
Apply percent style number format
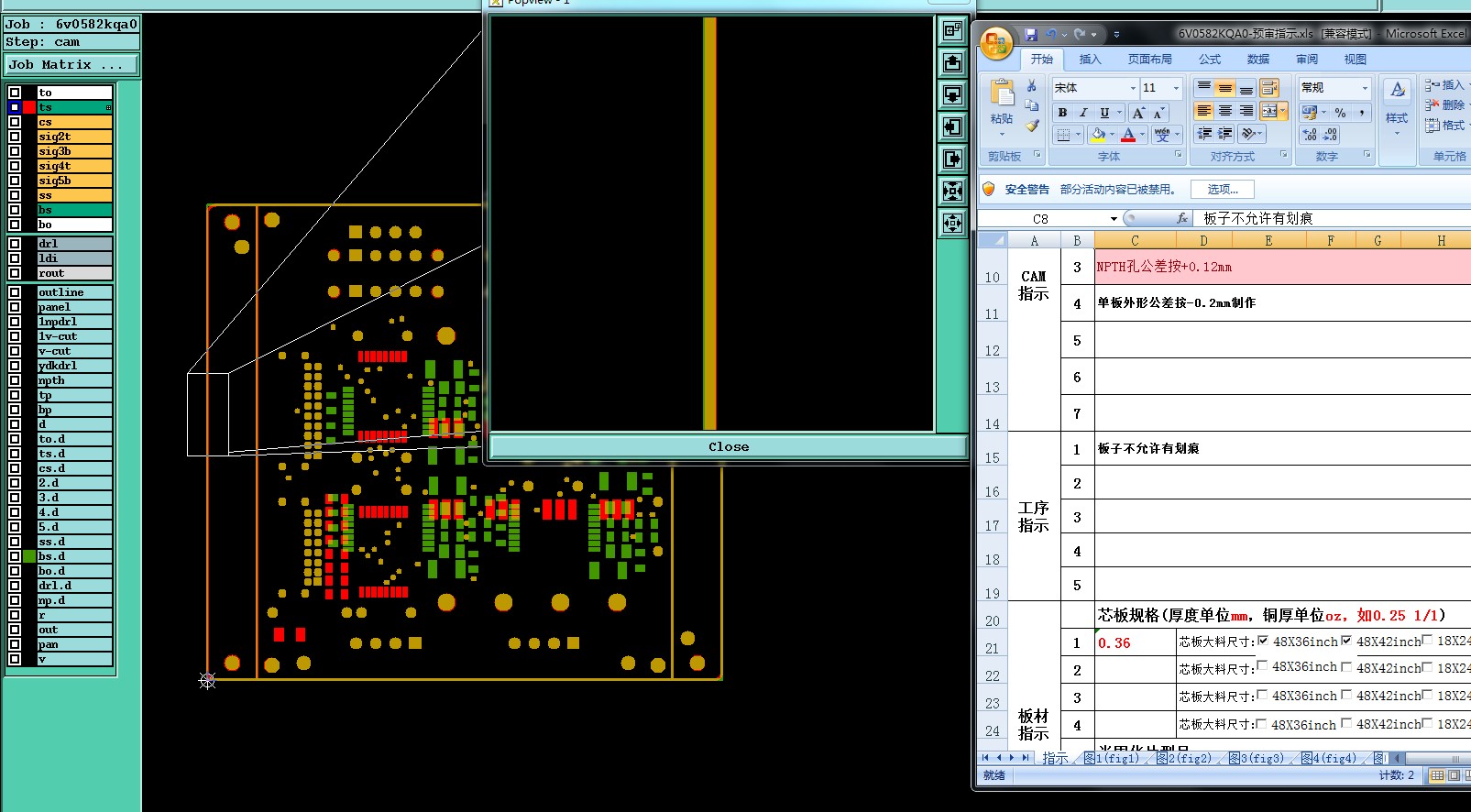[1340, 112]
